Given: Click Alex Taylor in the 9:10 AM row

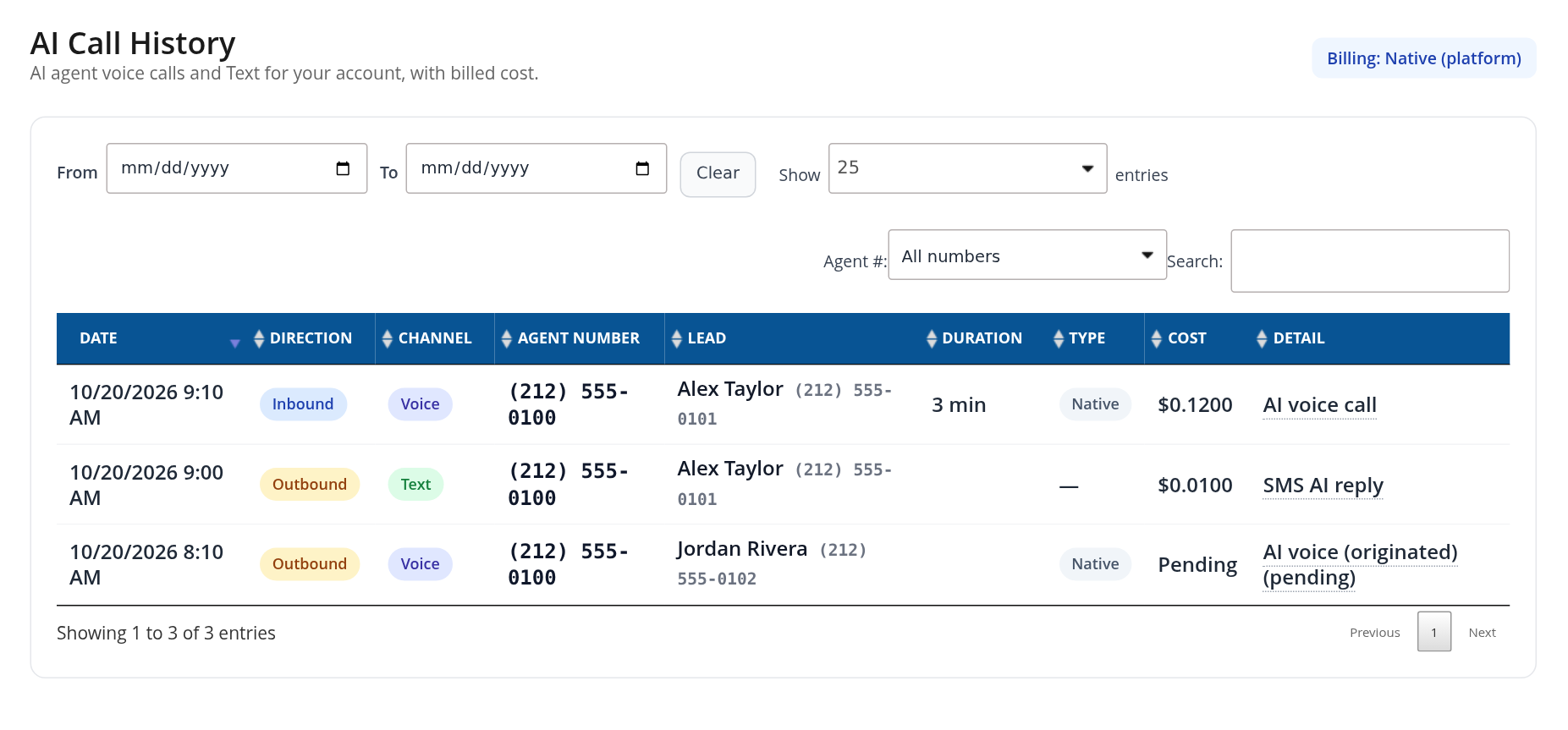Looking at the screenshot, I should (x=730, y=389).
